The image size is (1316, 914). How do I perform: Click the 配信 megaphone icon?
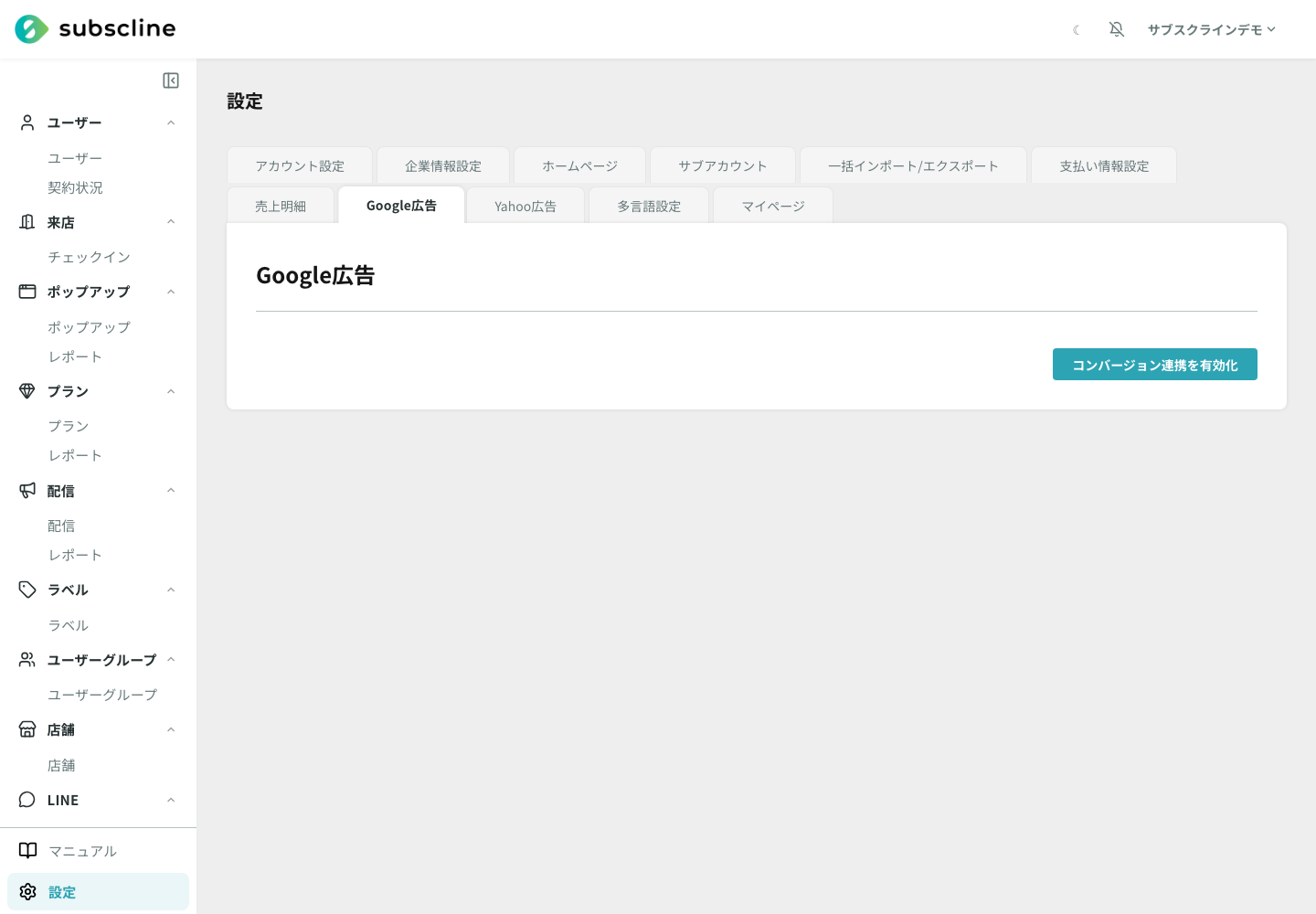click(27, 491)
